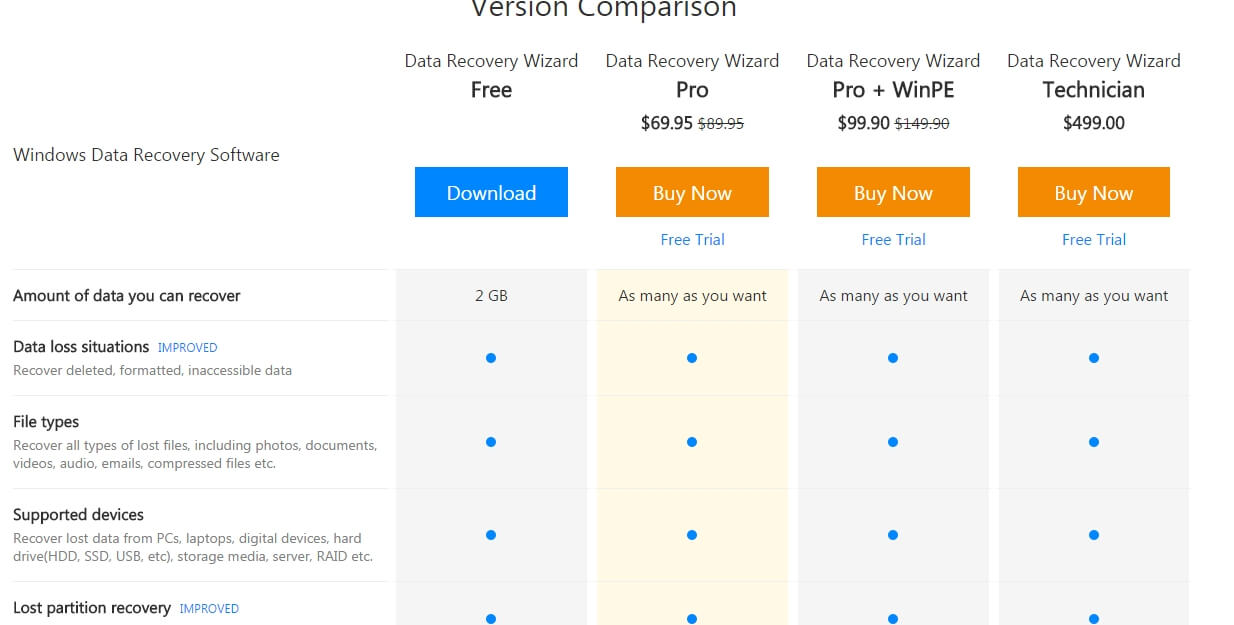Click Supported devices dot in Technician column
This screenshot has width=1234, height=625.
click(1094, 535)
